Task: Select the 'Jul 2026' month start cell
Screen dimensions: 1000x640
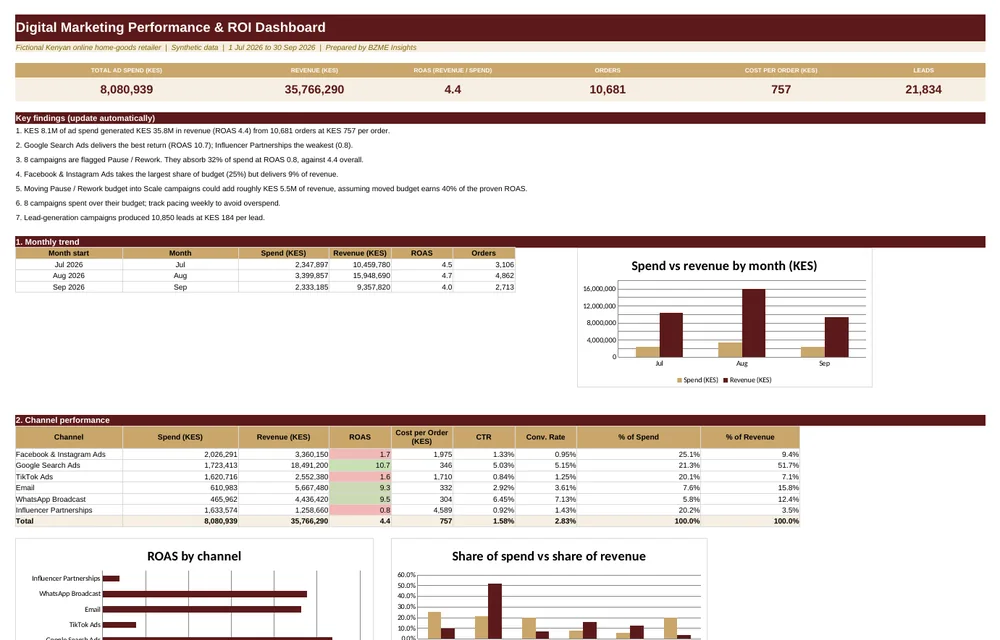Action: point(69,265)
